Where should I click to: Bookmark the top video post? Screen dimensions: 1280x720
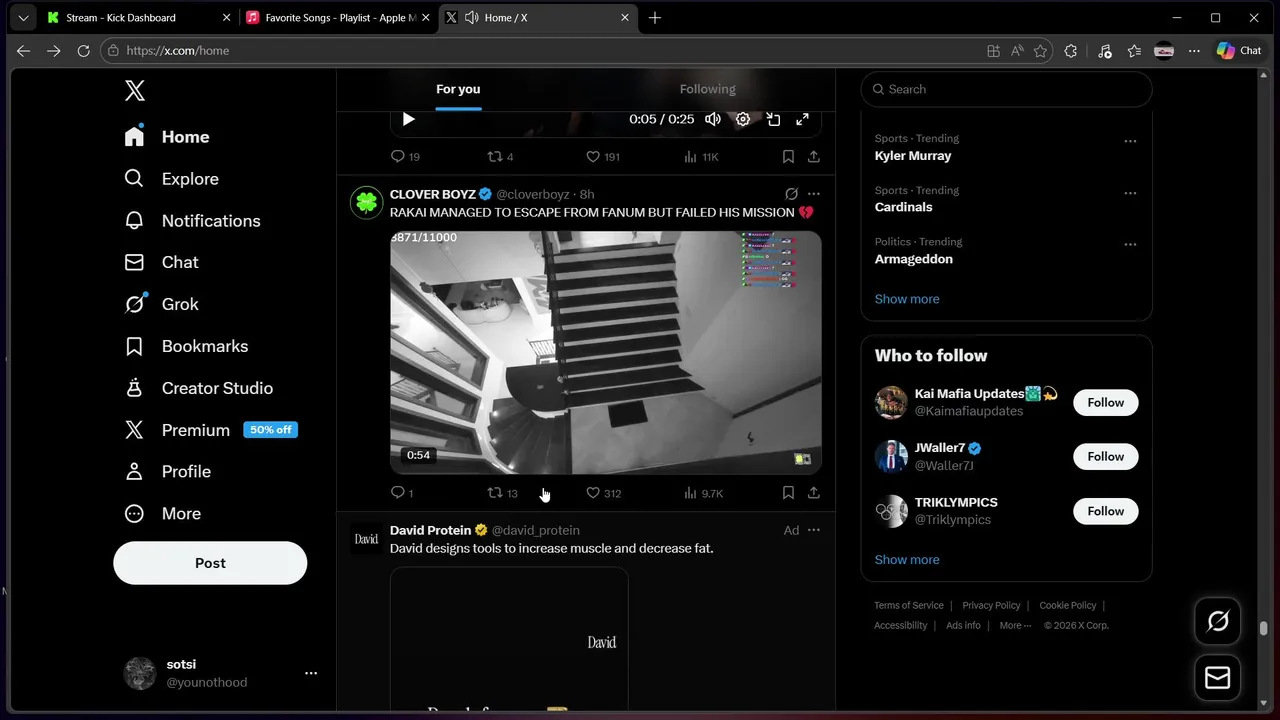(788, 157)
